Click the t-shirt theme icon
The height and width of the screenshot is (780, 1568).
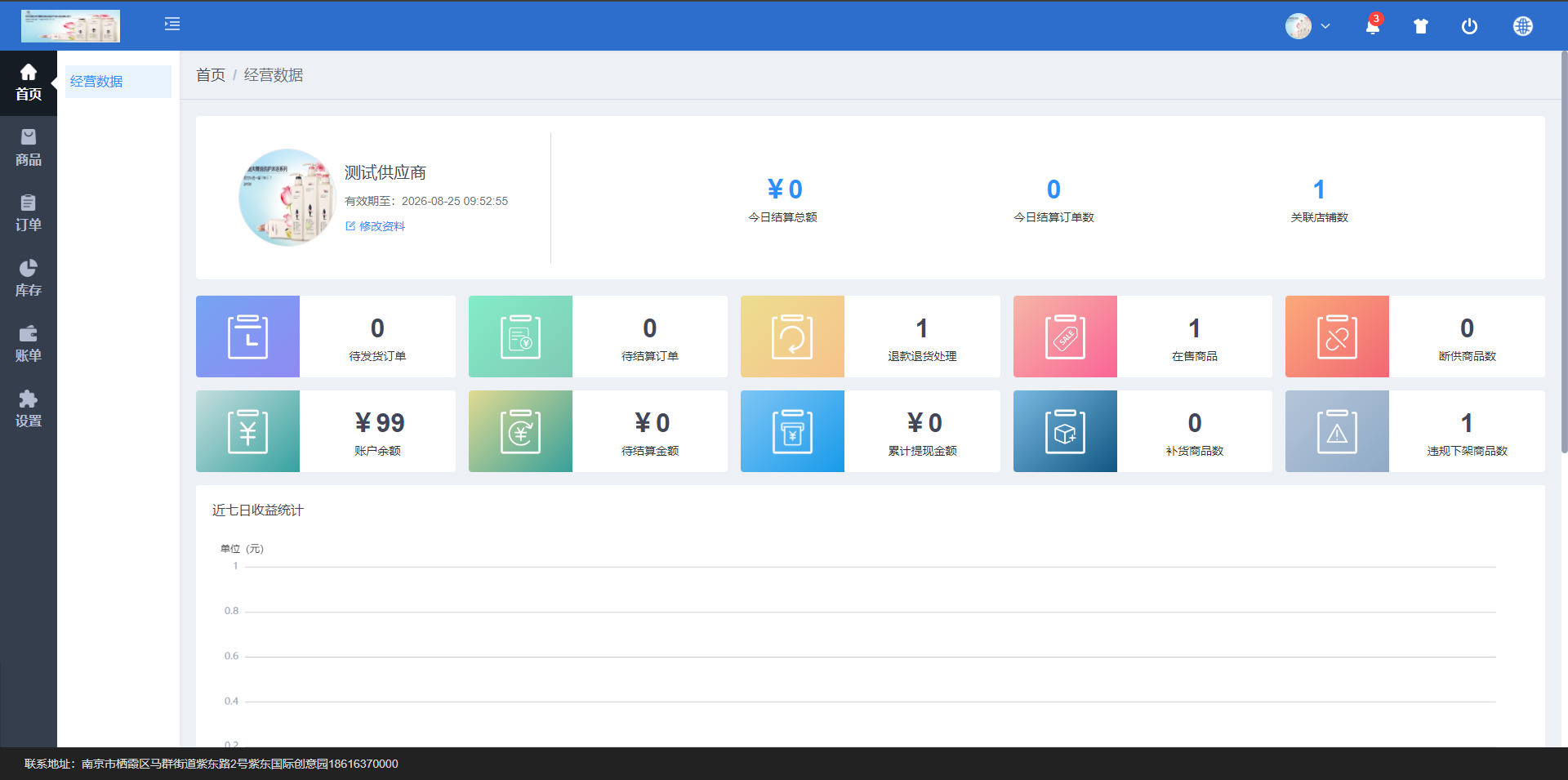[1421, 26]
